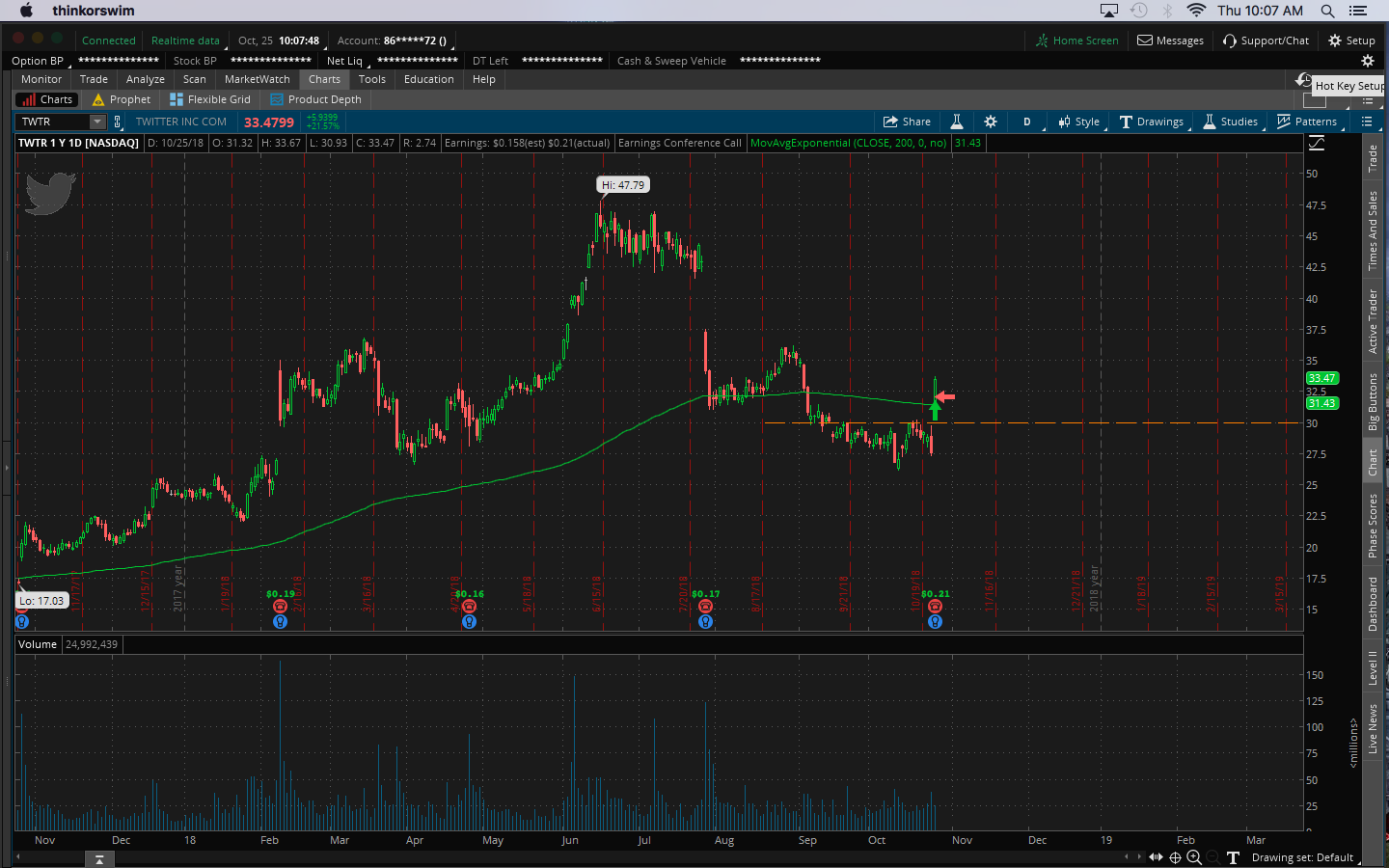Open Support/Chat
1389x868 pixels.
[x=1266, y=41]
